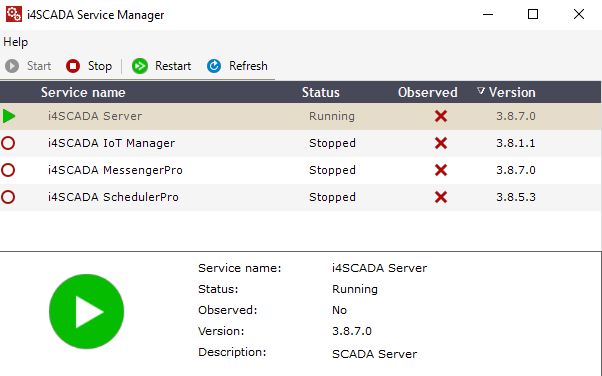Click red X in i4SCADA Server Observed cell
This screenshot has height=376, width=602.
pos(441,116)
